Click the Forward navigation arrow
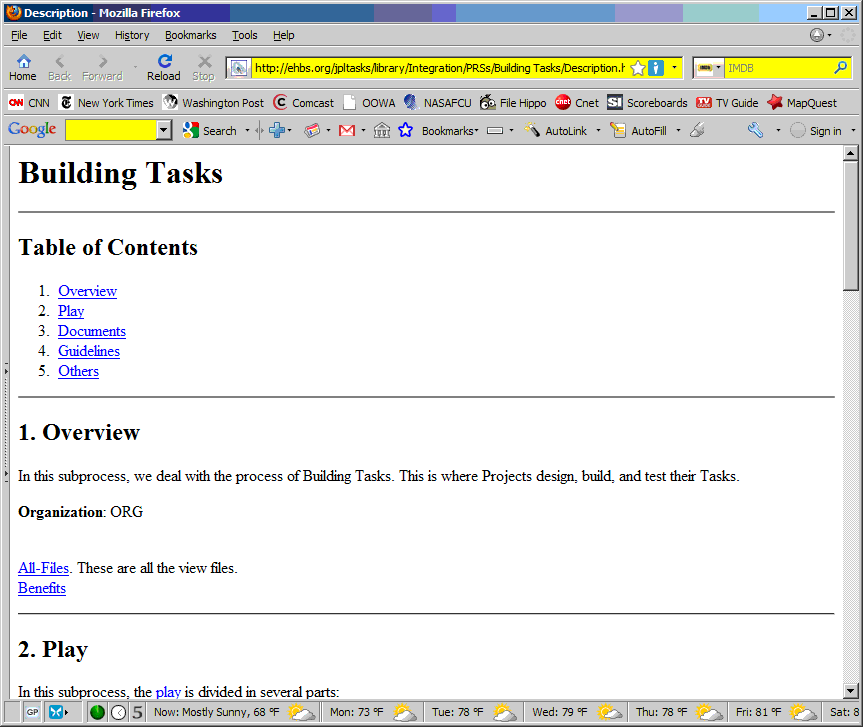 102,68
